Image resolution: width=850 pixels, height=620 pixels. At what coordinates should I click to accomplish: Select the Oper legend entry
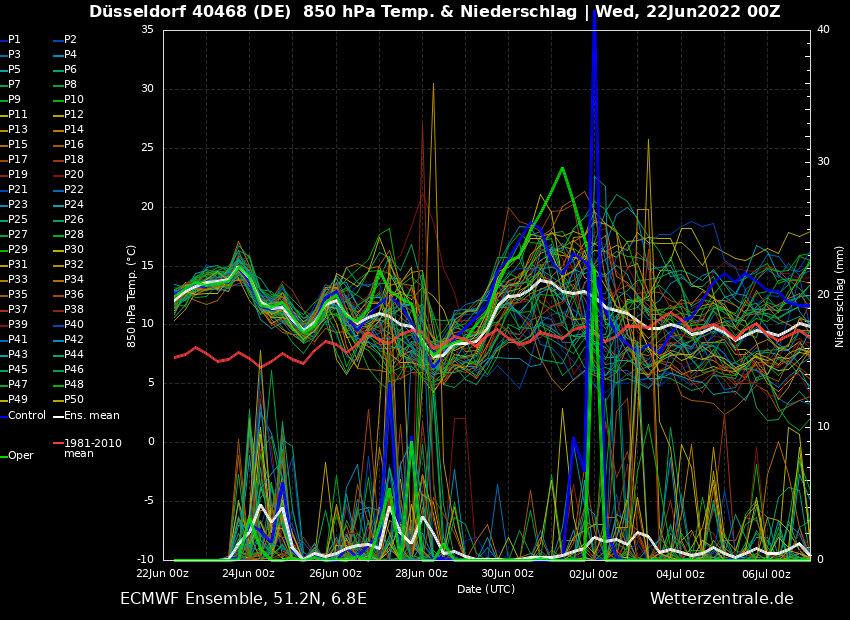(x=21, y=455)
